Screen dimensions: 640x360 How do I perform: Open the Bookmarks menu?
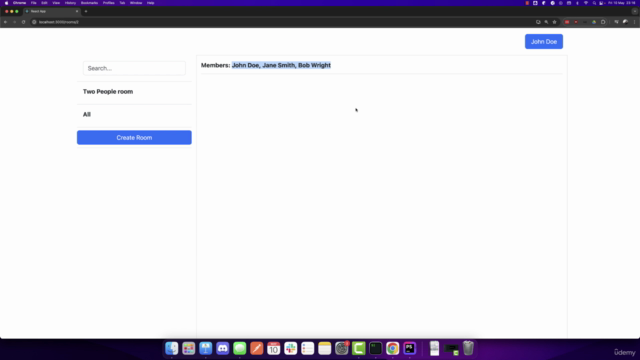pyautogui.click(x=89, y=3)
